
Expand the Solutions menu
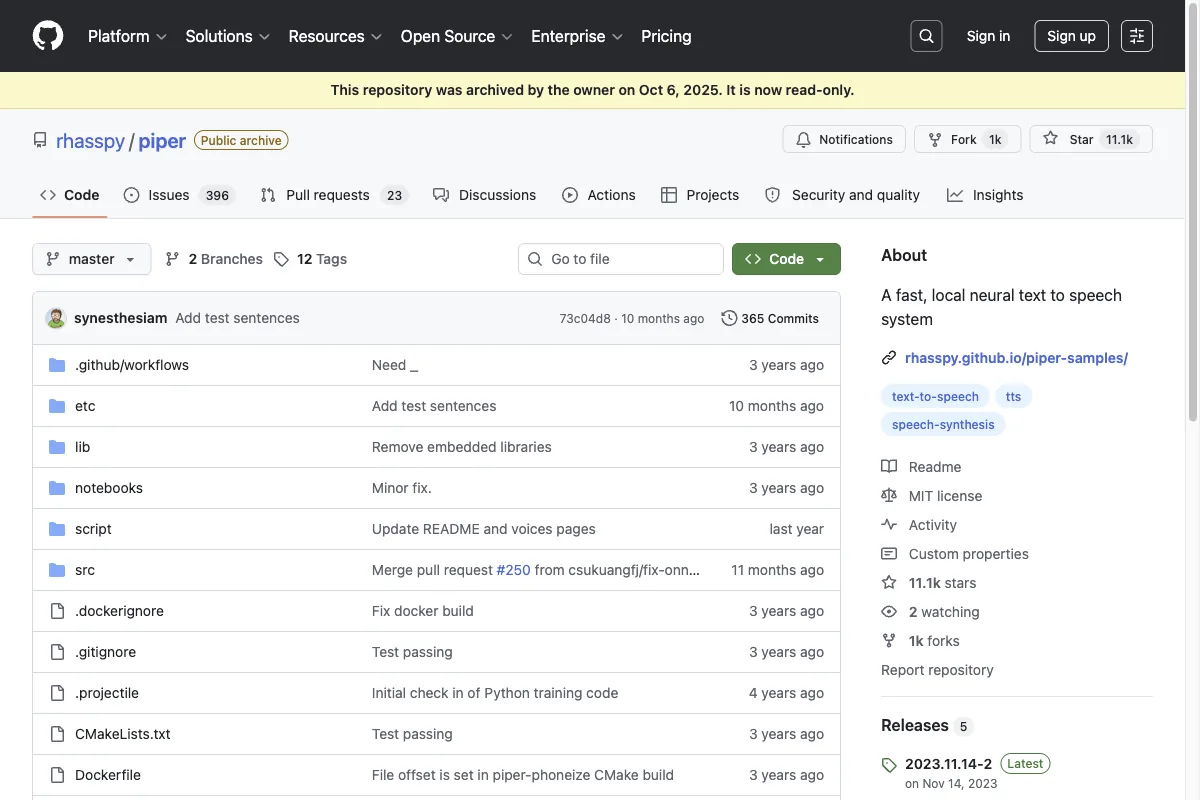[x=228, y=36]
